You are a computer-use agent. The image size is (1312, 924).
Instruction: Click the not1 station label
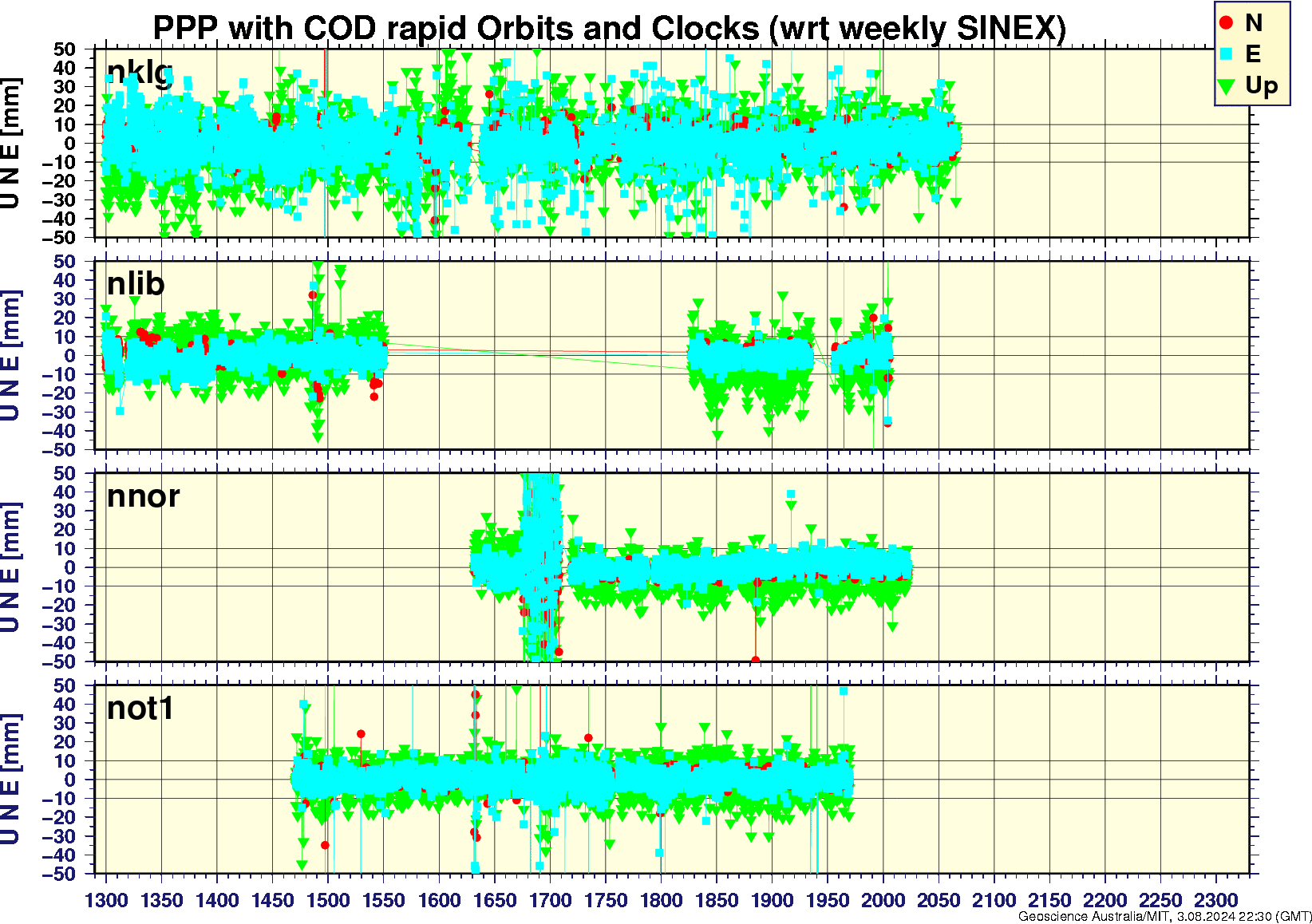click(140, 708)
